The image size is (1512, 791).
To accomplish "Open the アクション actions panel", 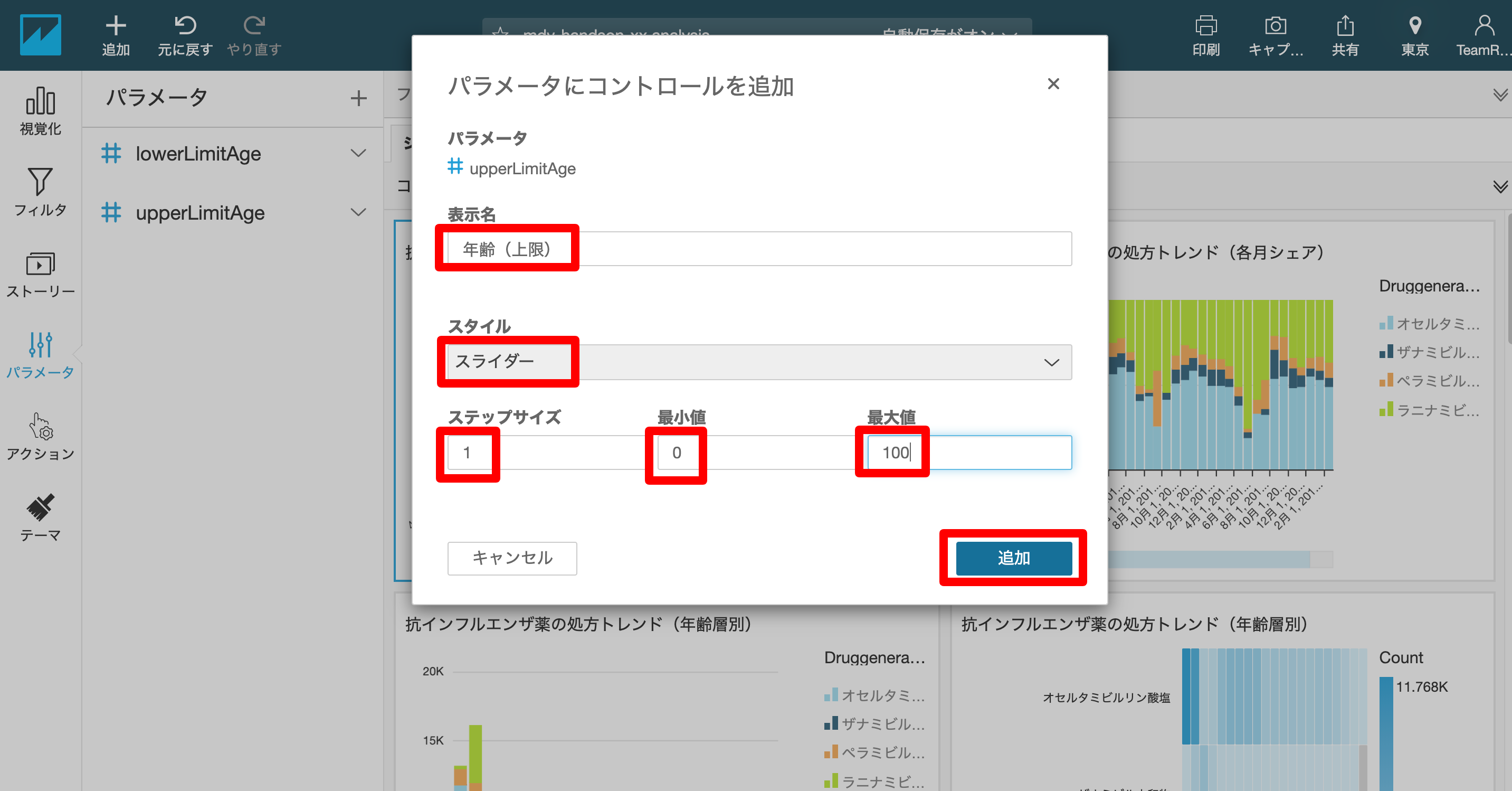I will click(40, 436).
